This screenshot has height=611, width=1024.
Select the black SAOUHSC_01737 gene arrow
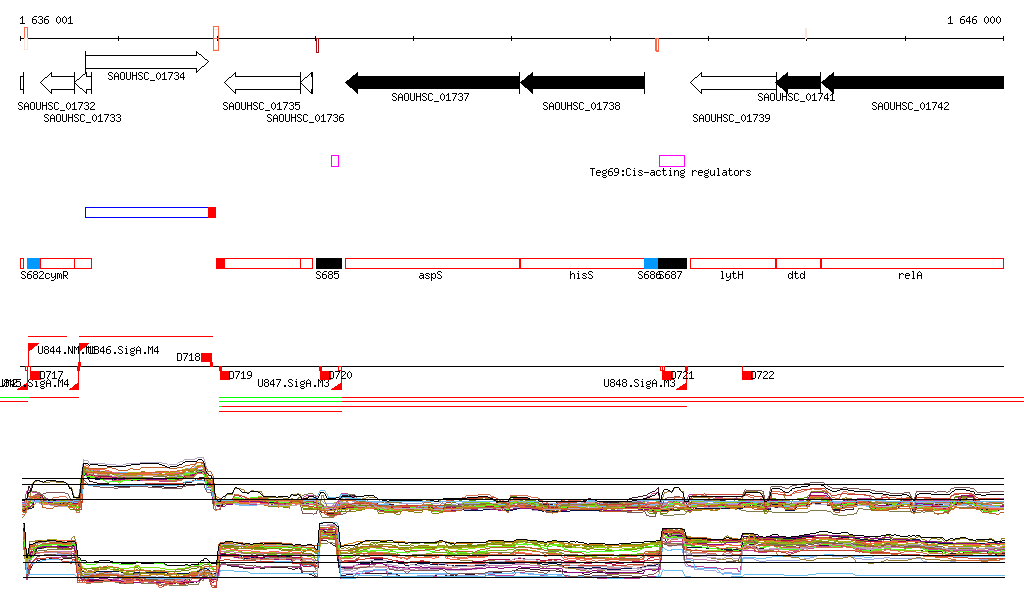pos(432,83)
